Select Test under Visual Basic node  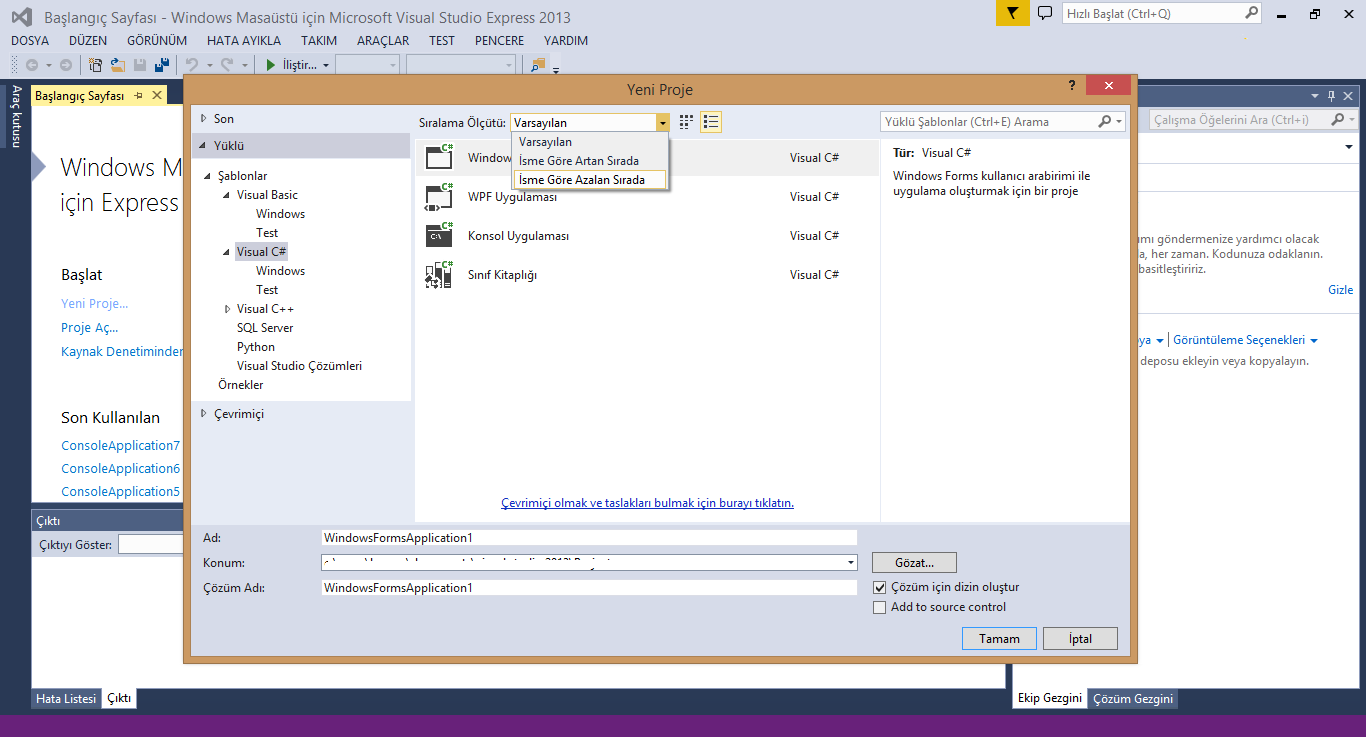pyautogui.click(x=267, y=233)
